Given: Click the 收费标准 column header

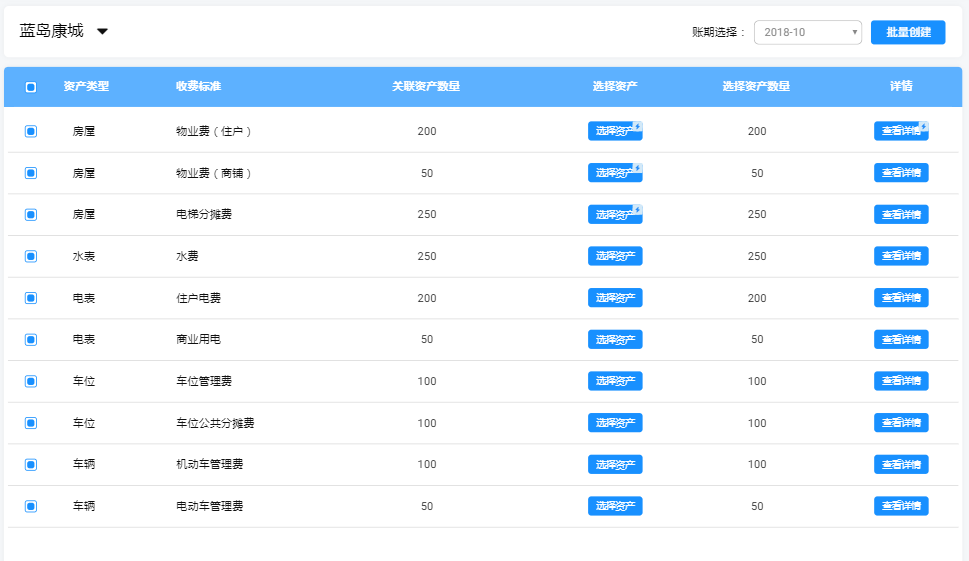Looking at the screenshot, I should 198,87.
